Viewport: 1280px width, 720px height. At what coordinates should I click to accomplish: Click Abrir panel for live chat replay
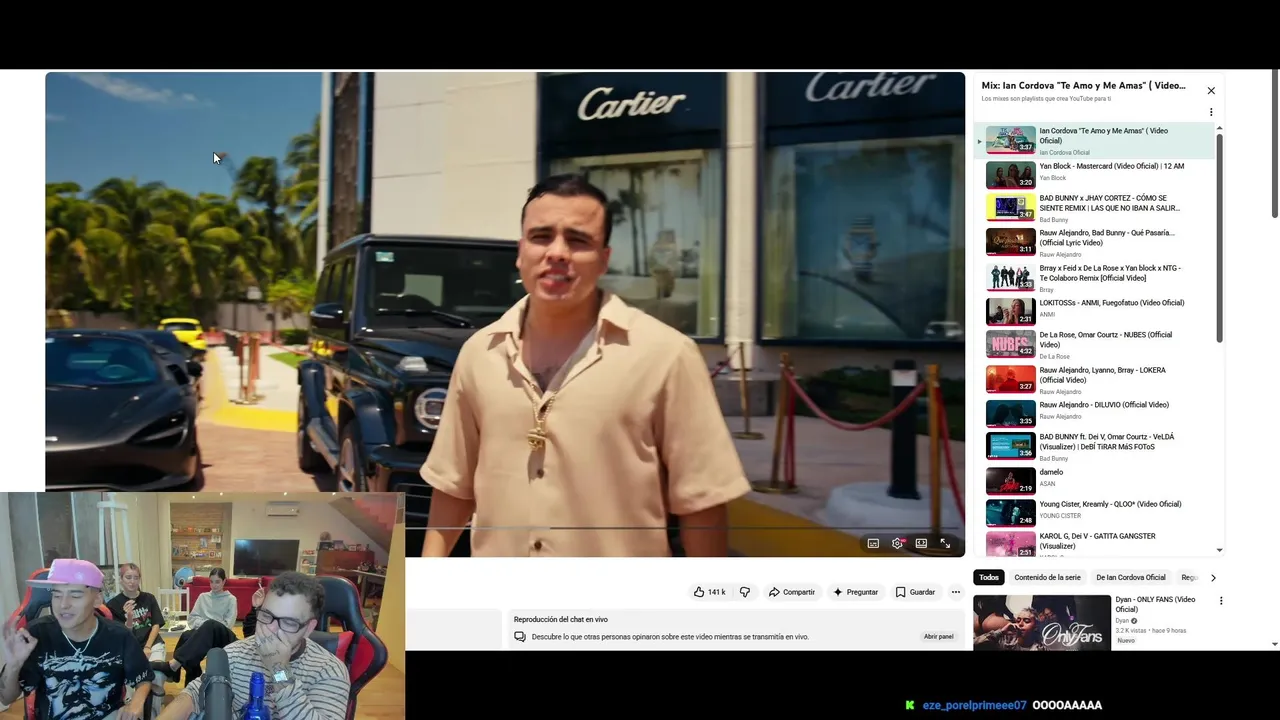point(938,636)
